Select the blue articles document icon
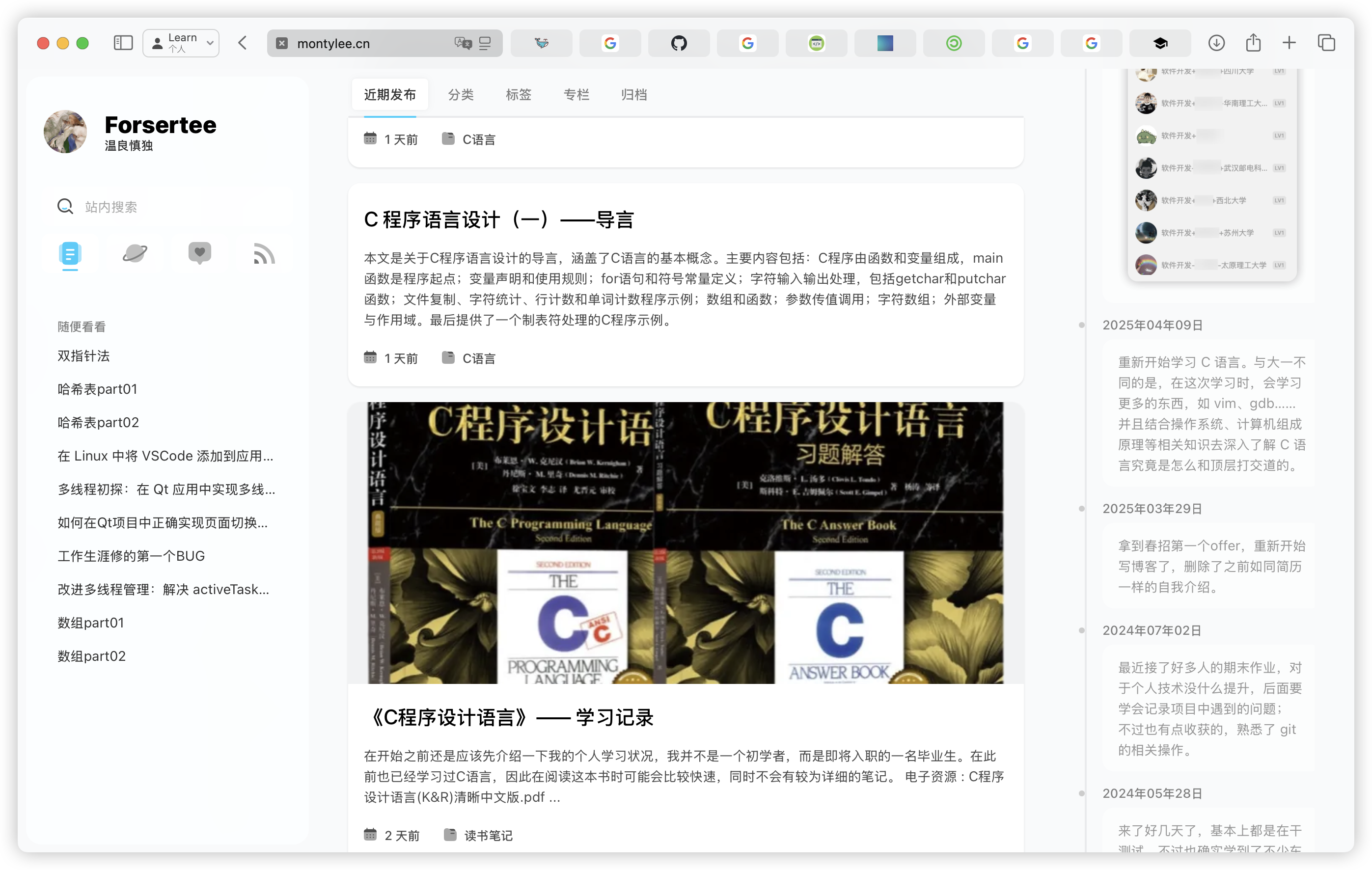Viewport: 1372px width, 870px height. (70, 254)
